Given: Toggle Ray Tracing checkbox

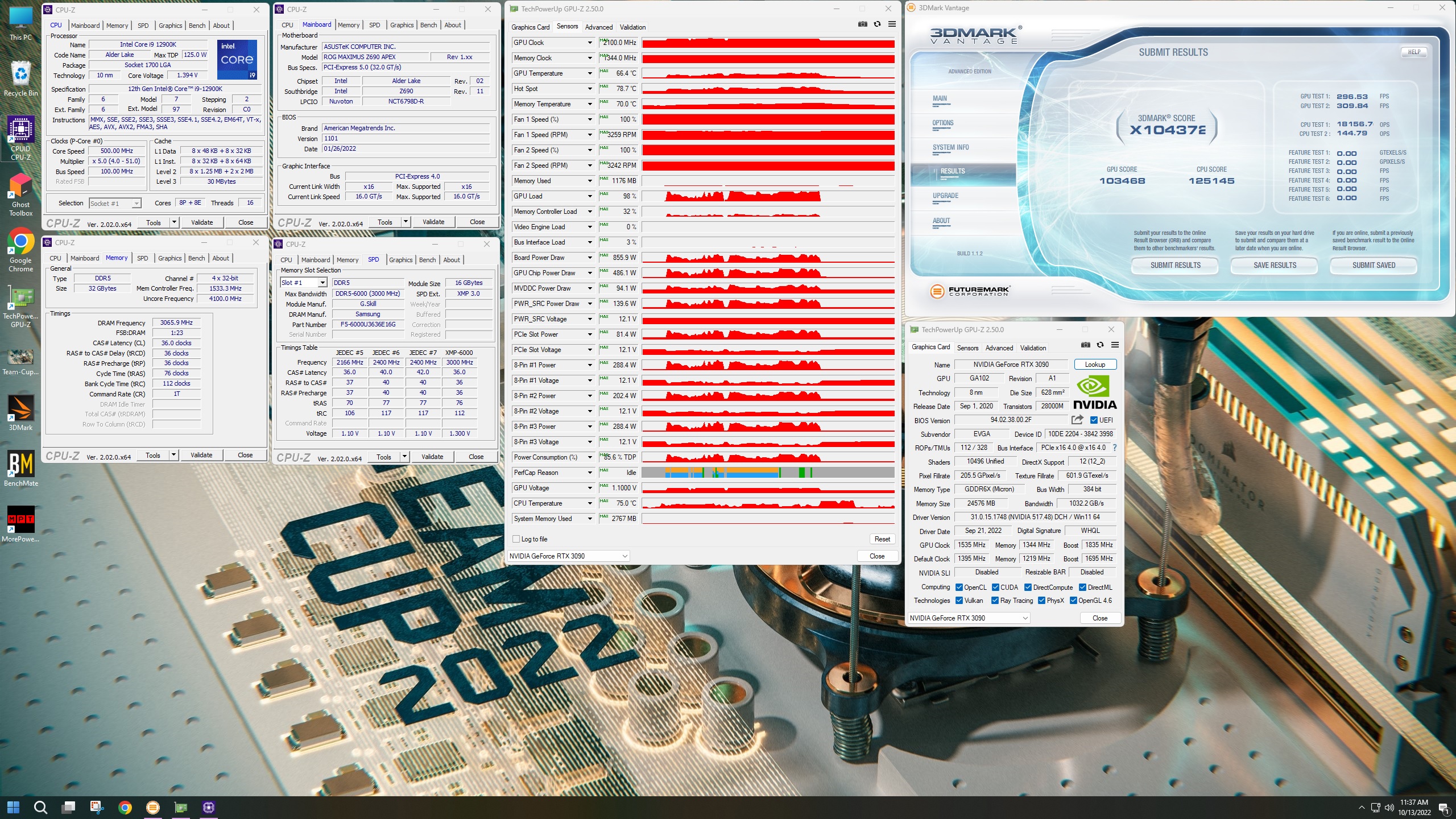Looking at the screenshot, I should [995, 601].
